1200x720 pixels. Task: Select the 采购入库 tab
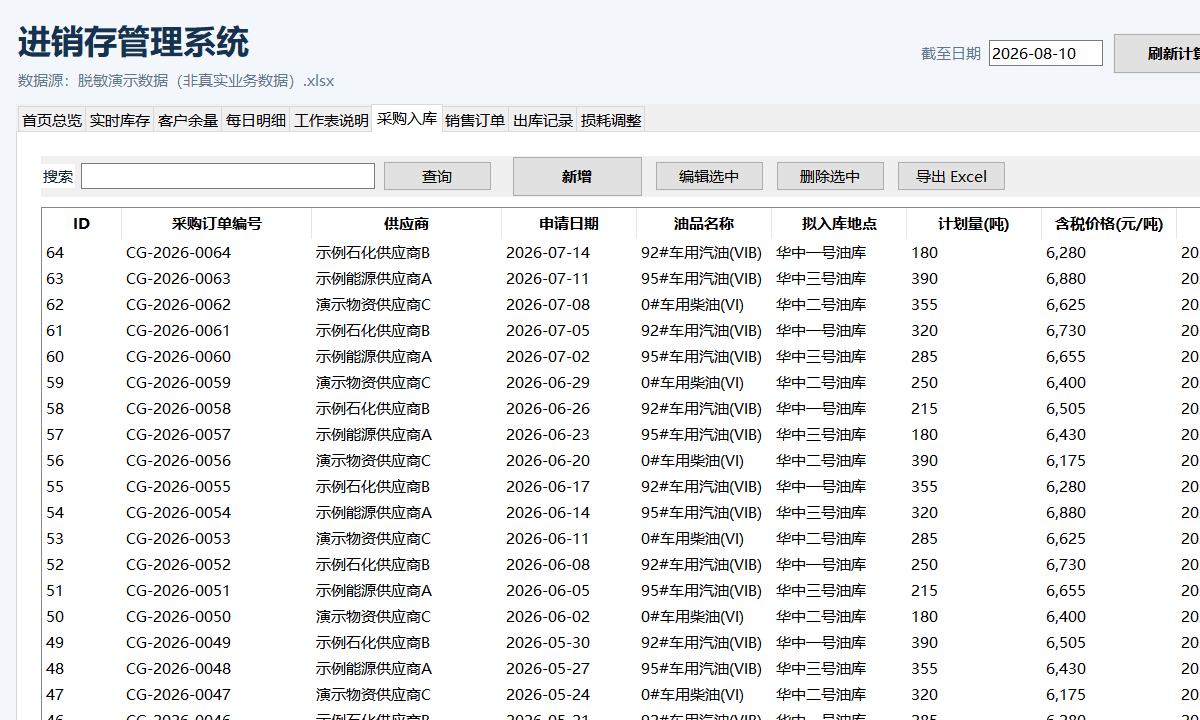click(407, 119)
